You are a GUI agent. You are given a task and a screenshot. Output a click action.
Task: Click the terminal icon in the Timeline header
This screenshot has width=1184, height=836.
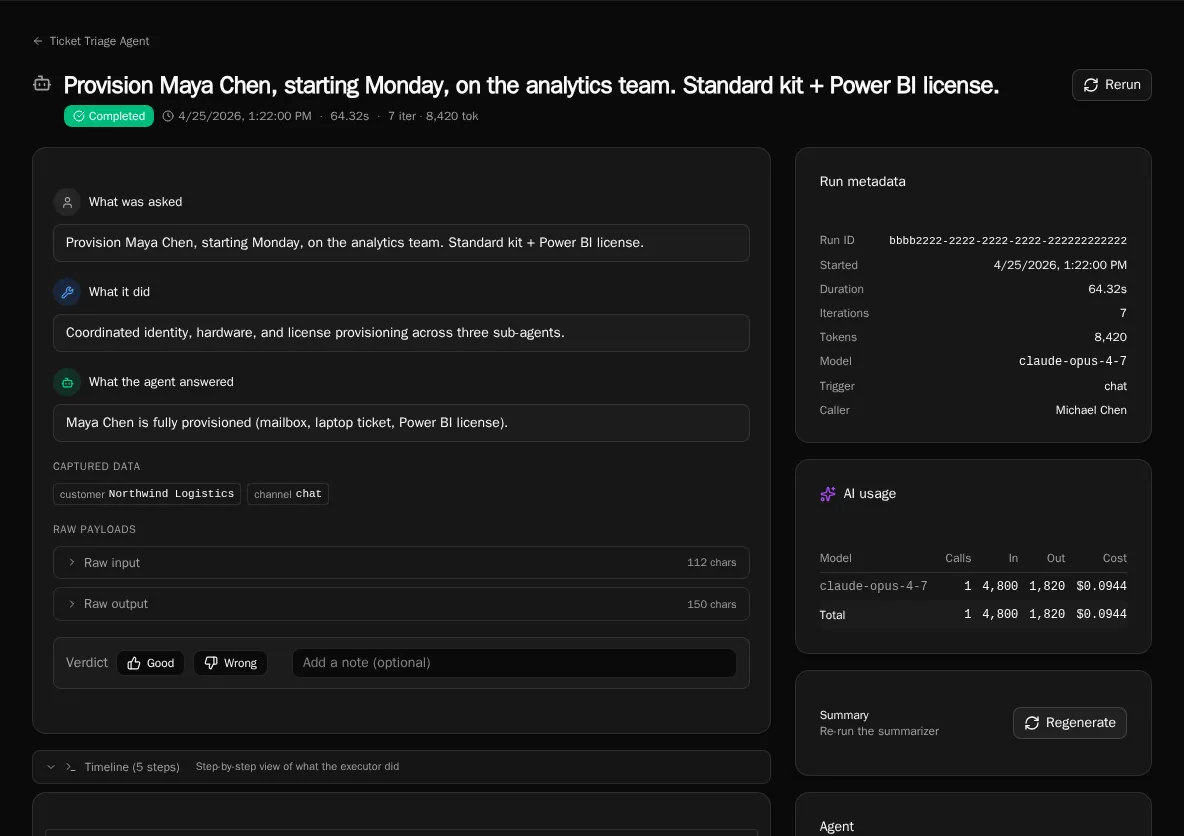[71, 767]
